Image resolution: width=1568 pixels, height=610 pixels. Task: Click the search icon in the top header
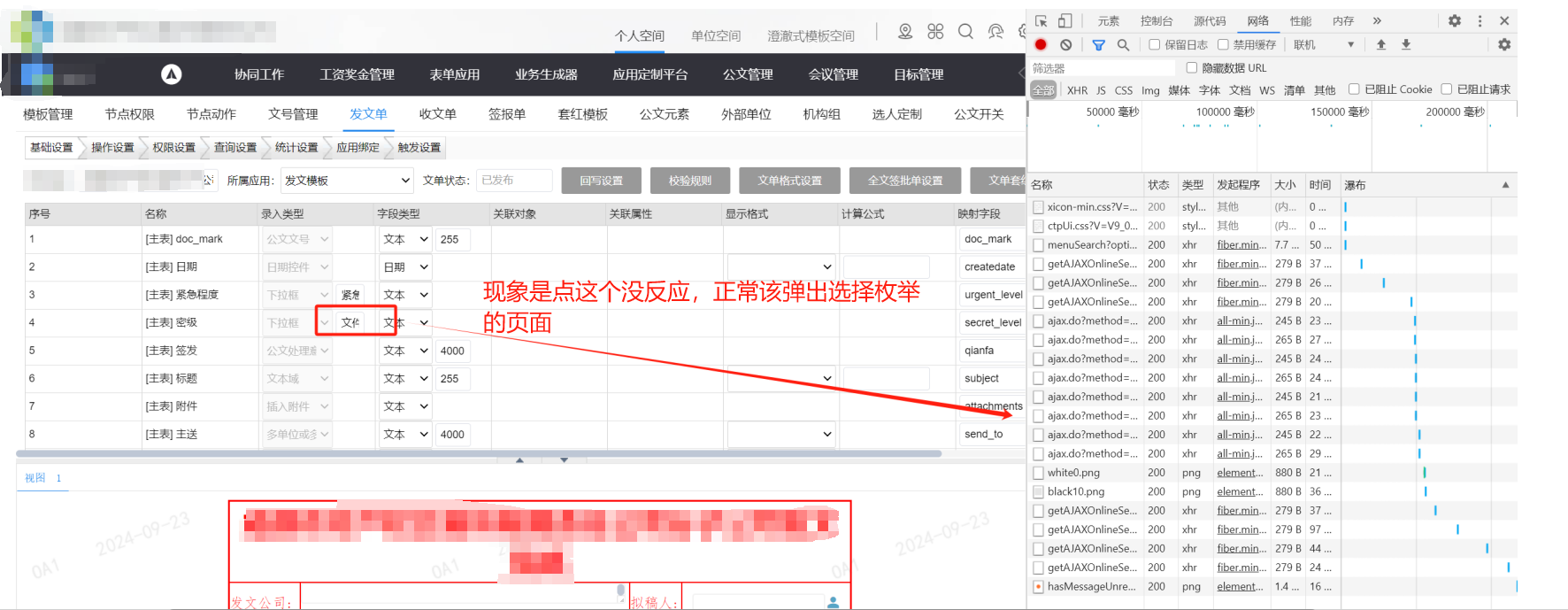click(965, 32)
